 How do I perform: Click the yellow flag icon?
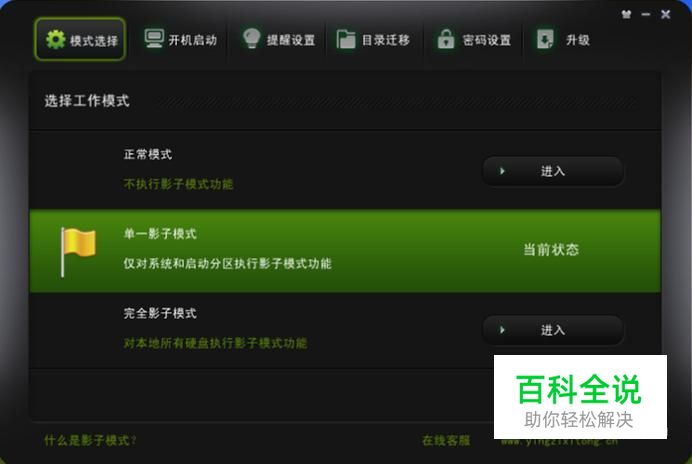click(x=78, y=252)
